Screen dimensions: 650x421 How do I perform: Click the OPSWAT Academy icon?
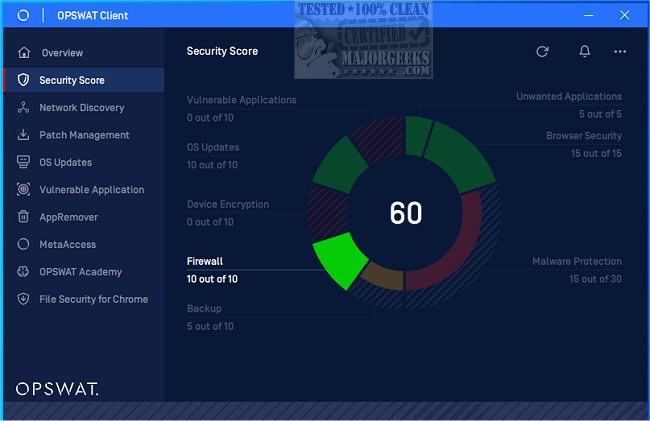pos(23,271)
